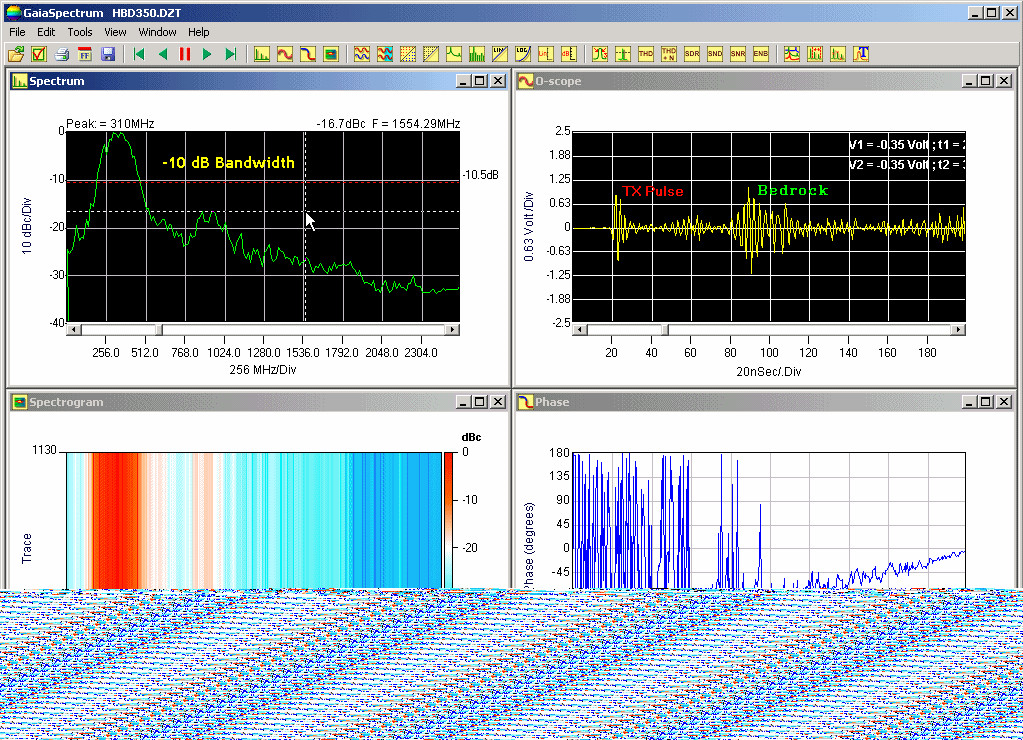Open the Tools menu
Image resolution: width=1023 pixels, height=740 pixels.
[x=79, y=32]
